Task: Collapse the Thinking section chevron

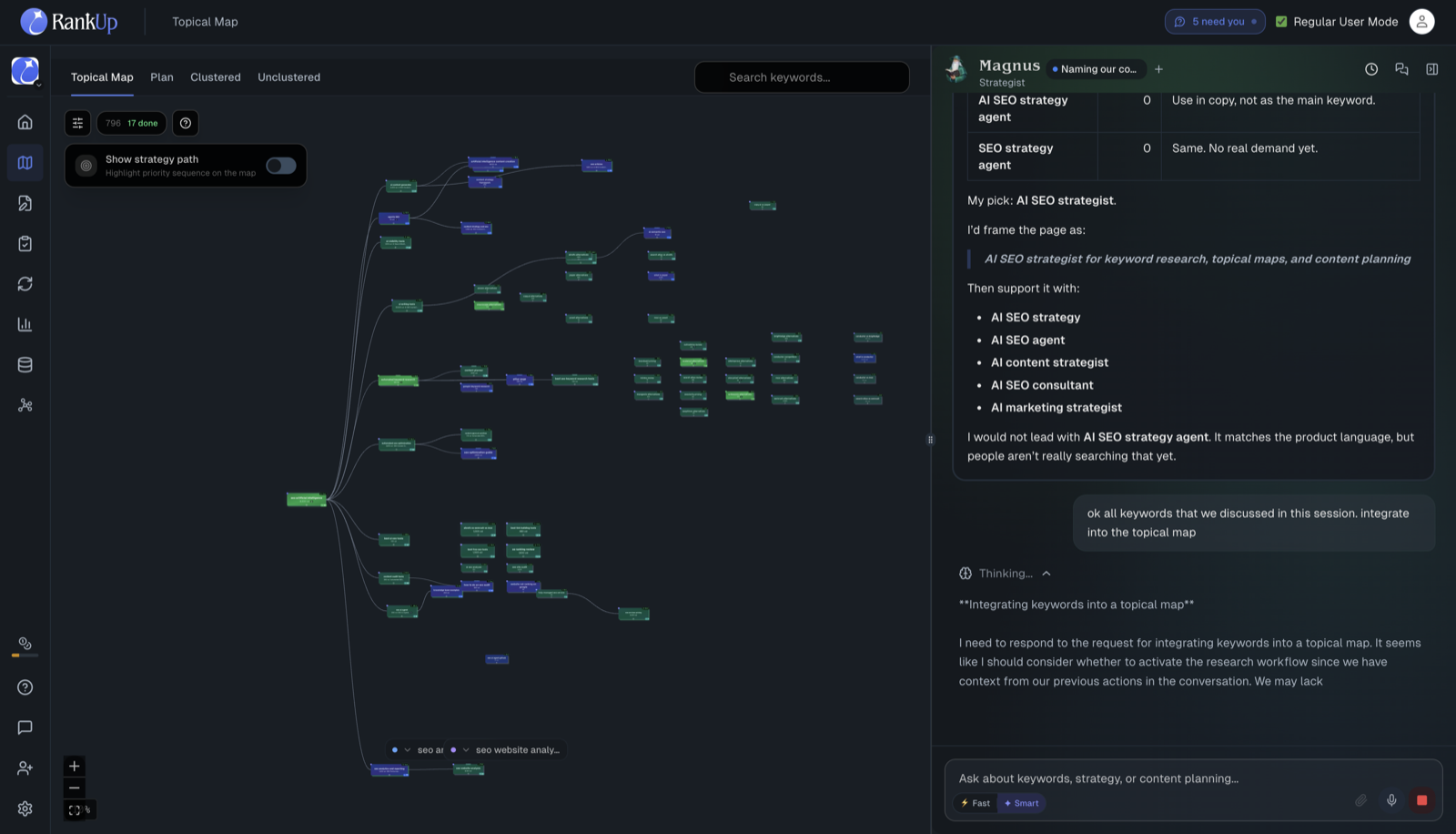Action: pos(1046,574)
